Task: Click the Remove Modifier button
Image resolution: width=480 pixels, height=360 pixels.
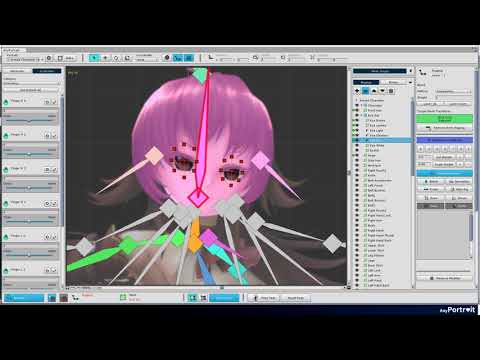Action: [x=444, y=278]
